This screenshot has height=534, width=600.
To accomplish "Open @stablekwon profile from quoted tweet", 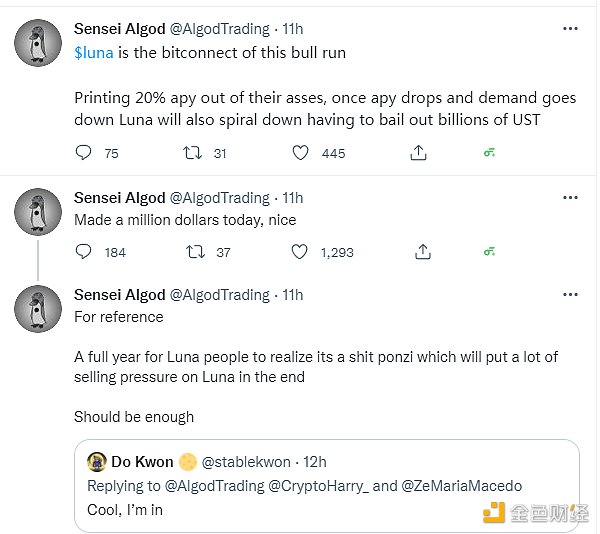I will 246,462.
